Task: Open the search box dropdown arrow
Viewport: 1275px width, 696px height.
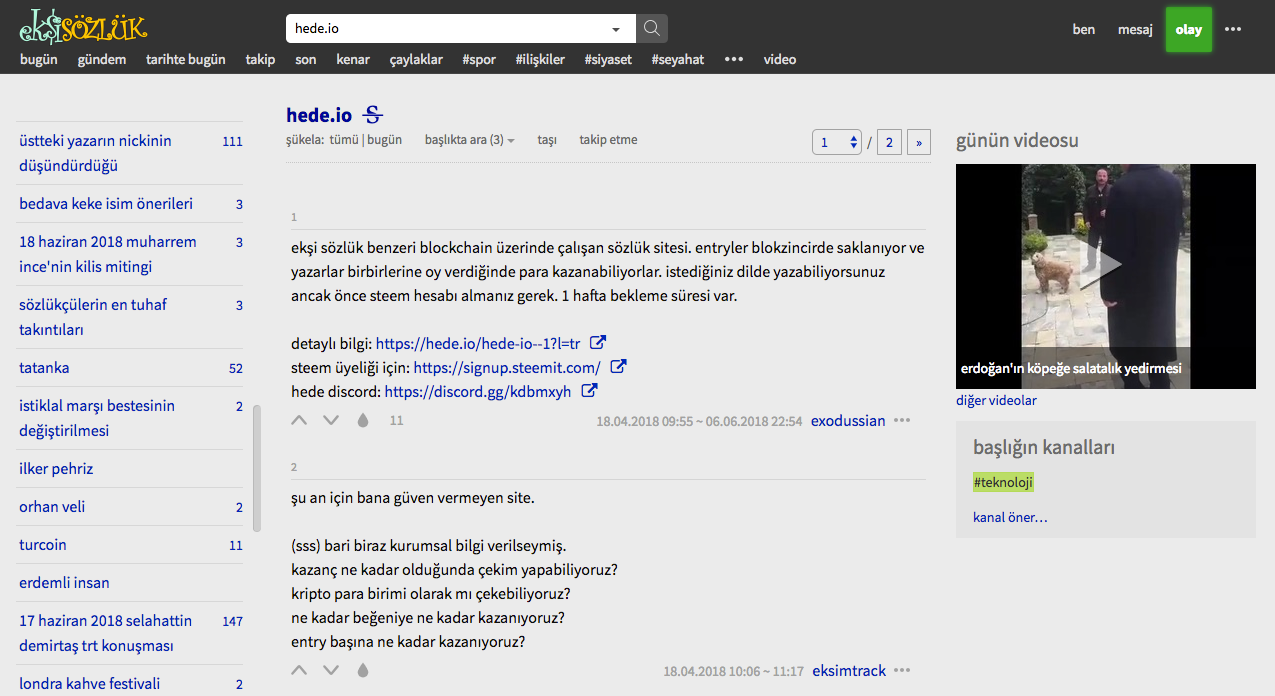Action: [616, 29]
